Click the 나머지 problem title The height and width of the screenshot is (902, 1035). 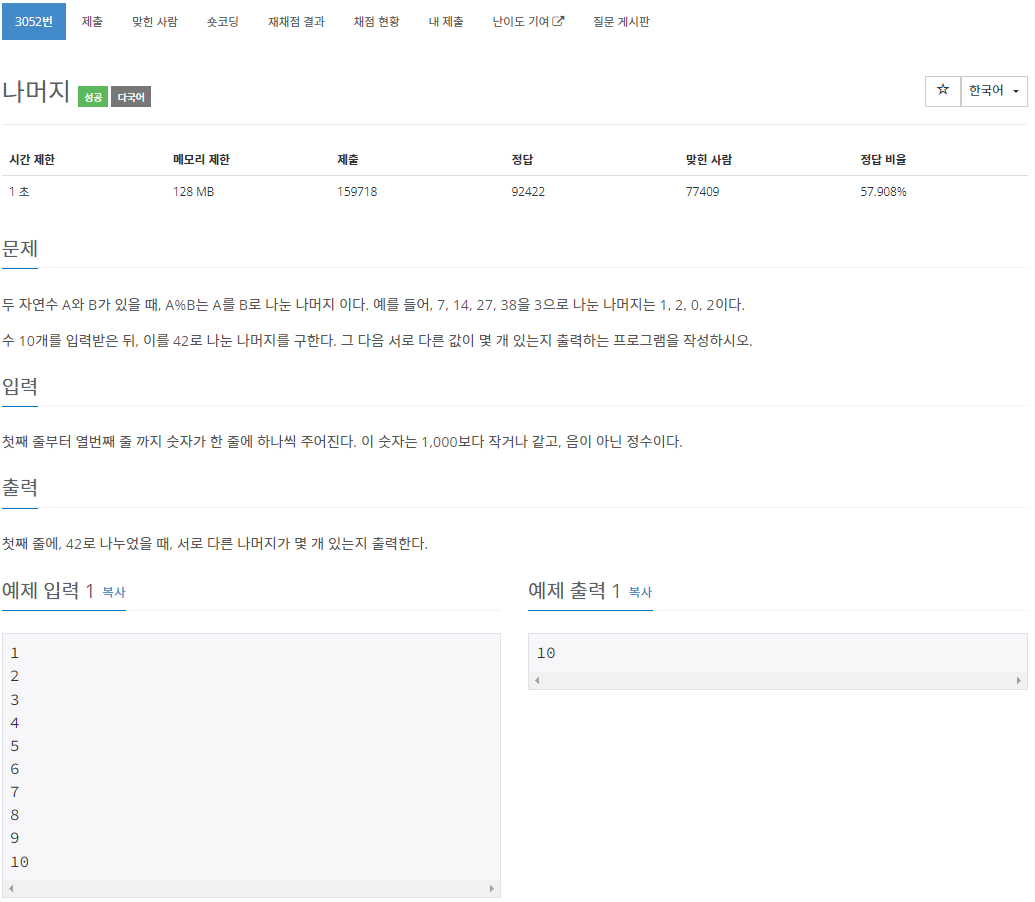(x=36, y=91)
